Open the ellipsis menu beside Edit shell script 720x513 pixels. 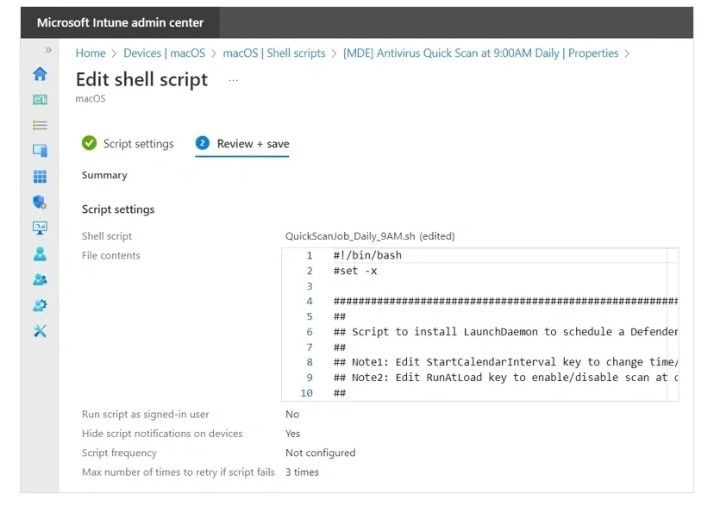[233, 80]
